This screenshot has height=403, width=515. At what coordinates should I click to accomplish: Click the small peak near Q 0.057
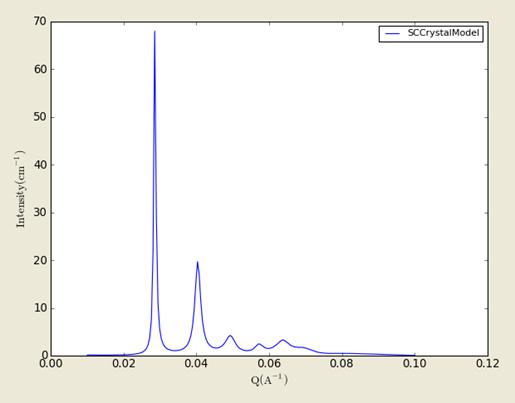(x=259, y=344)
